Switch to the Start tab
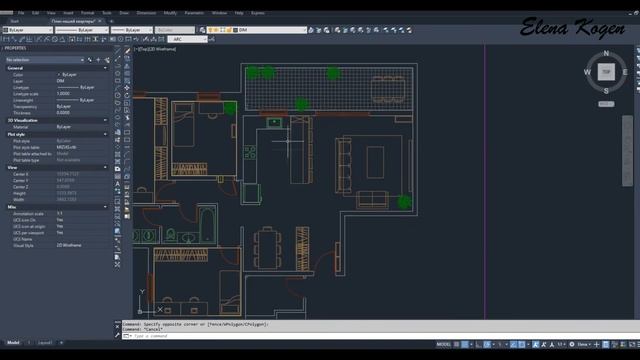This screenshot has width=640, height=360. click(15, 21)
